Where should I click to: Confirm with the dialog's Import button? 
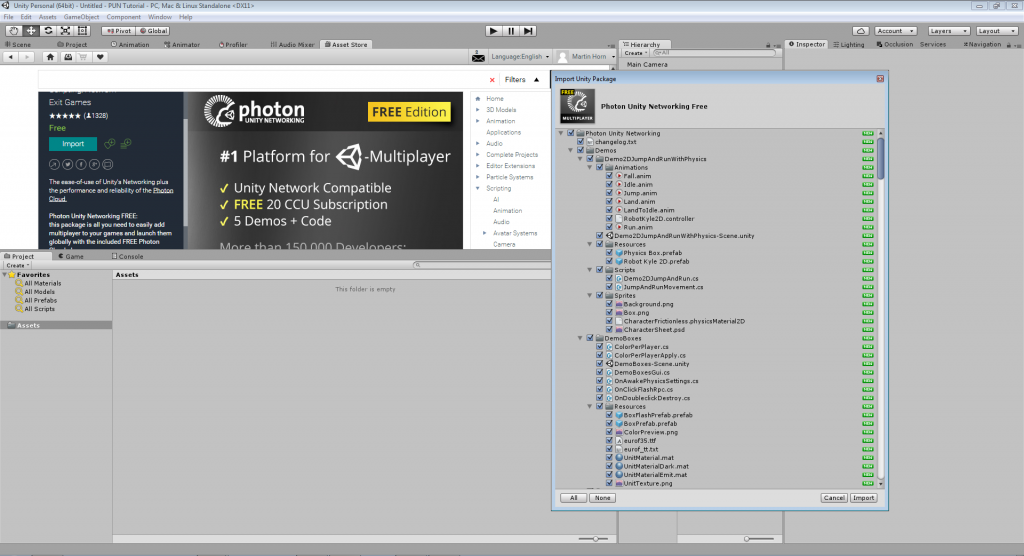863,498
